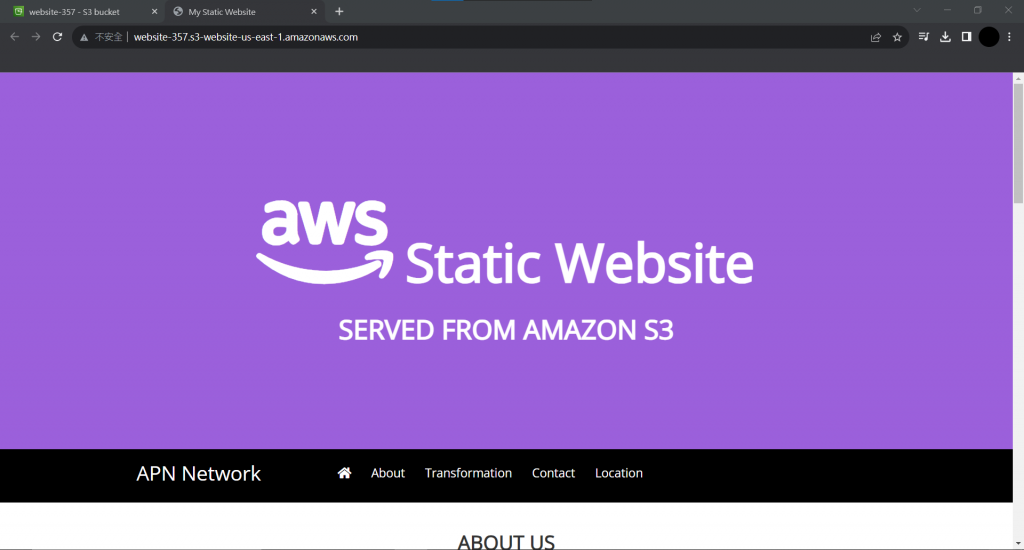Viewport: 1024px width, 550px height.
Task: Jump to the Location navigation link
Action: [x=618, y=473]
